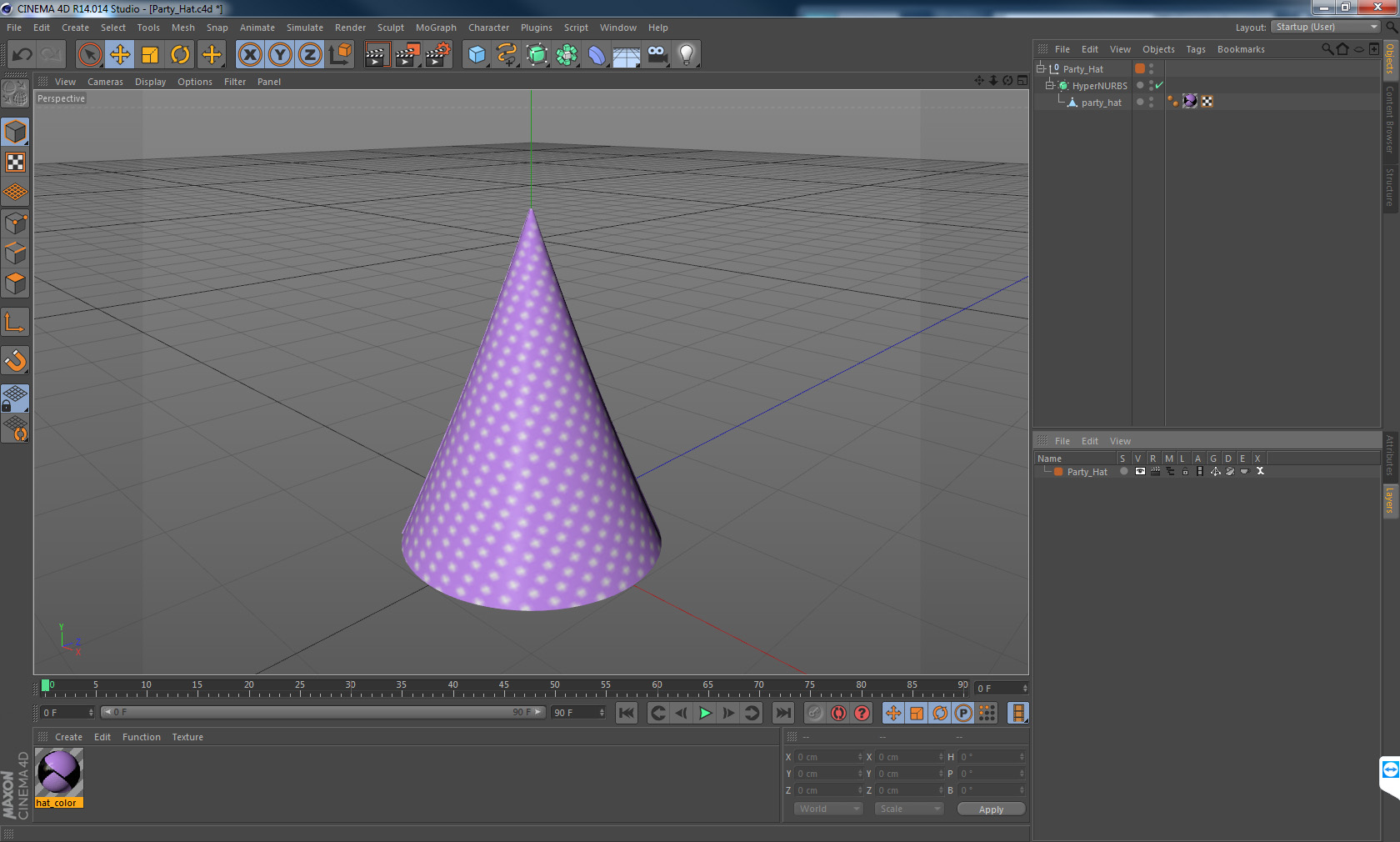Collapse the HyperNURBS tree item
The width and height of the screenshot is (1400, 842).
tap(1050, 86)
